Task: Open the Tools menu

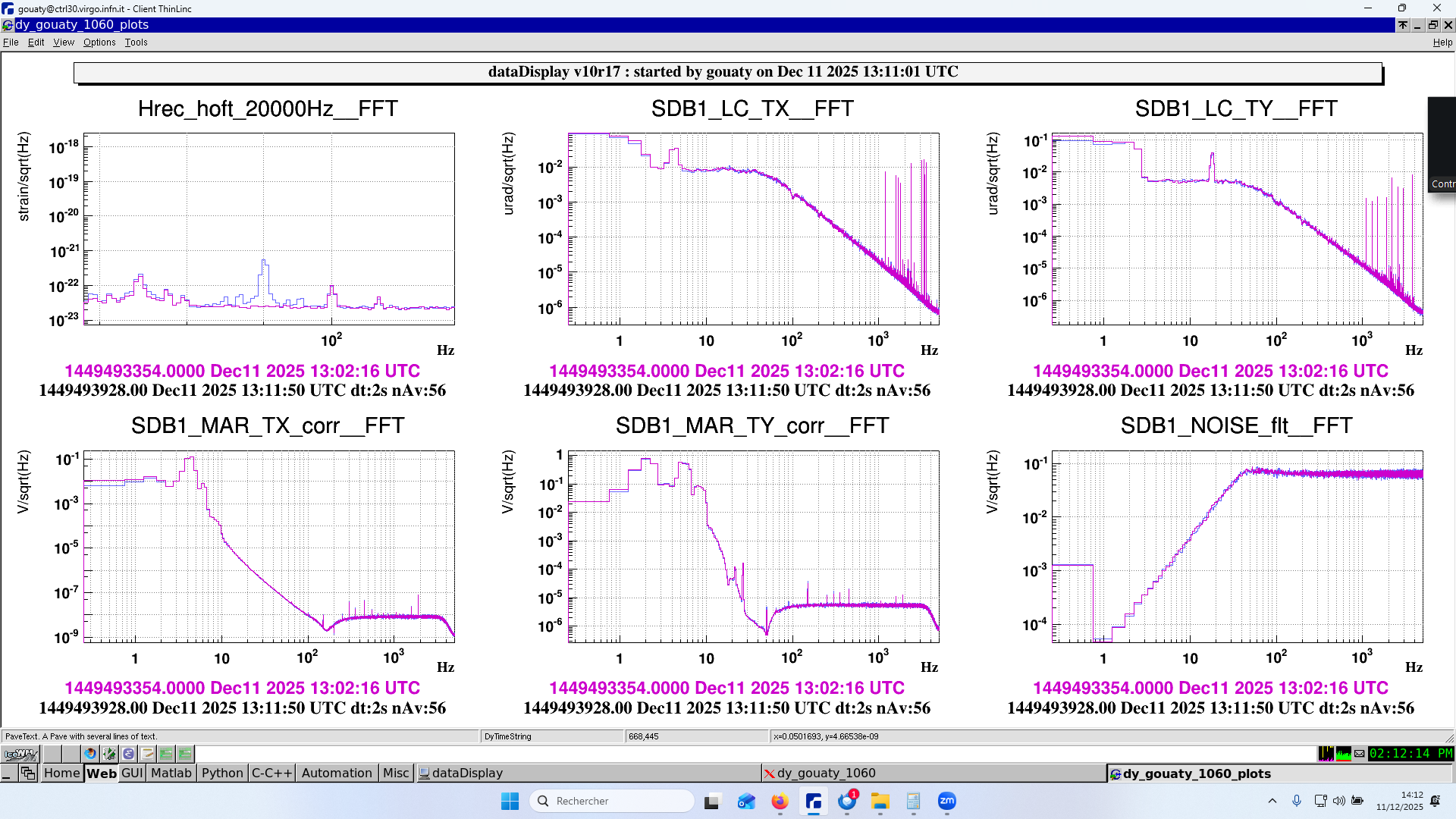Action: (x=136, y=42)
